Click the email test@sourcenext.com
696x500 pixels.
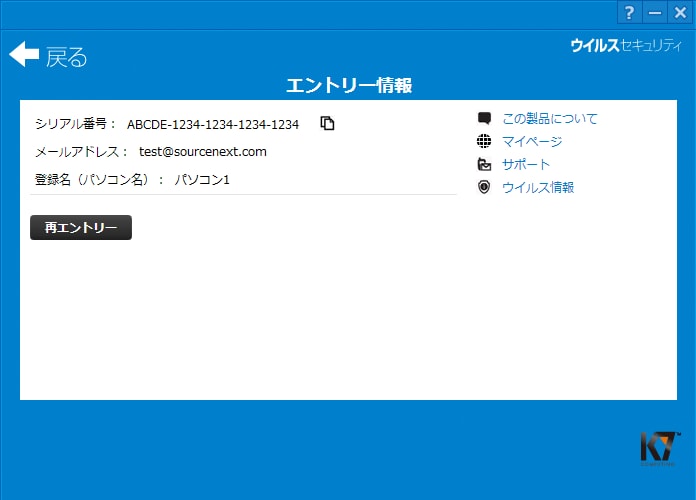tap(203, 152)
